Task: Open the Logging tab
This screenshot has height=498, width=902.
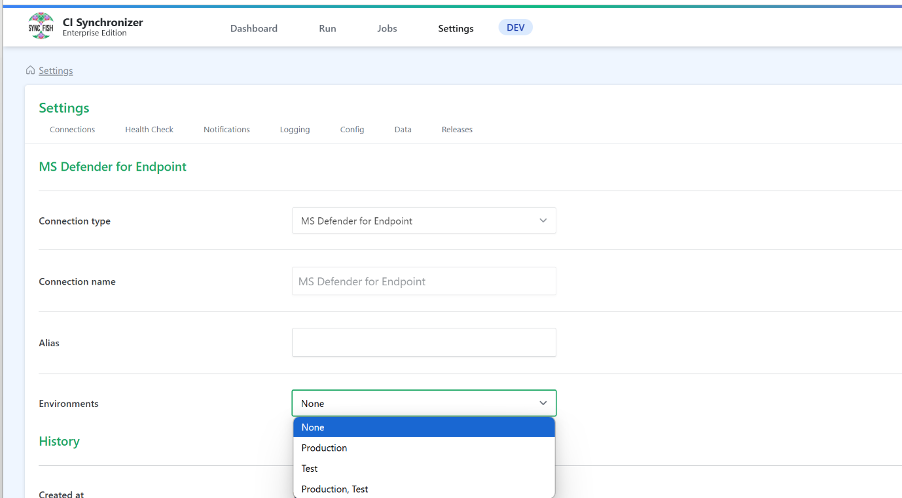Action: [x=295, y=129]
